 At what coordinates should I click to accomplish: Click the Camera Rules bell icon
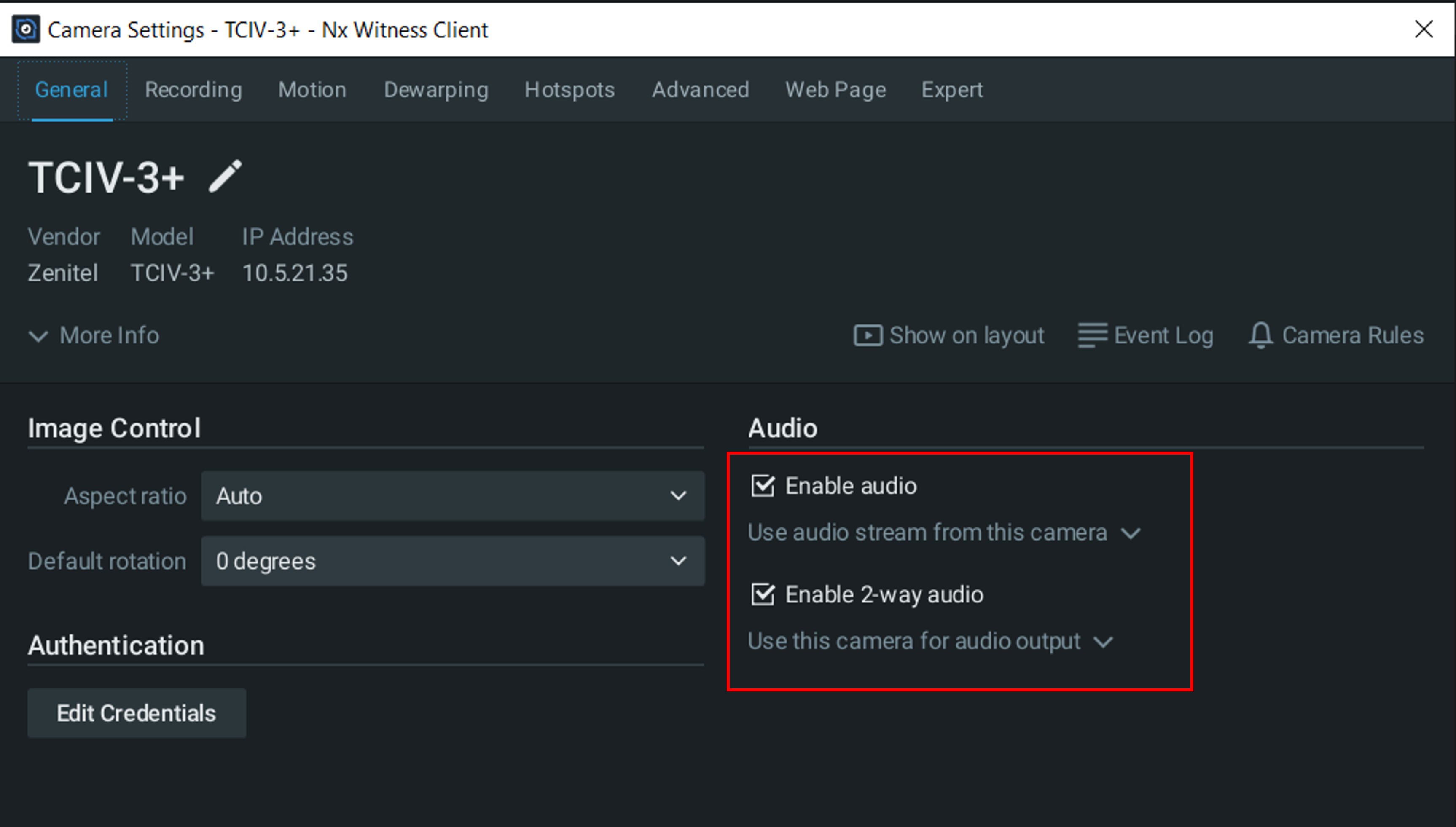pos(1260,335)
